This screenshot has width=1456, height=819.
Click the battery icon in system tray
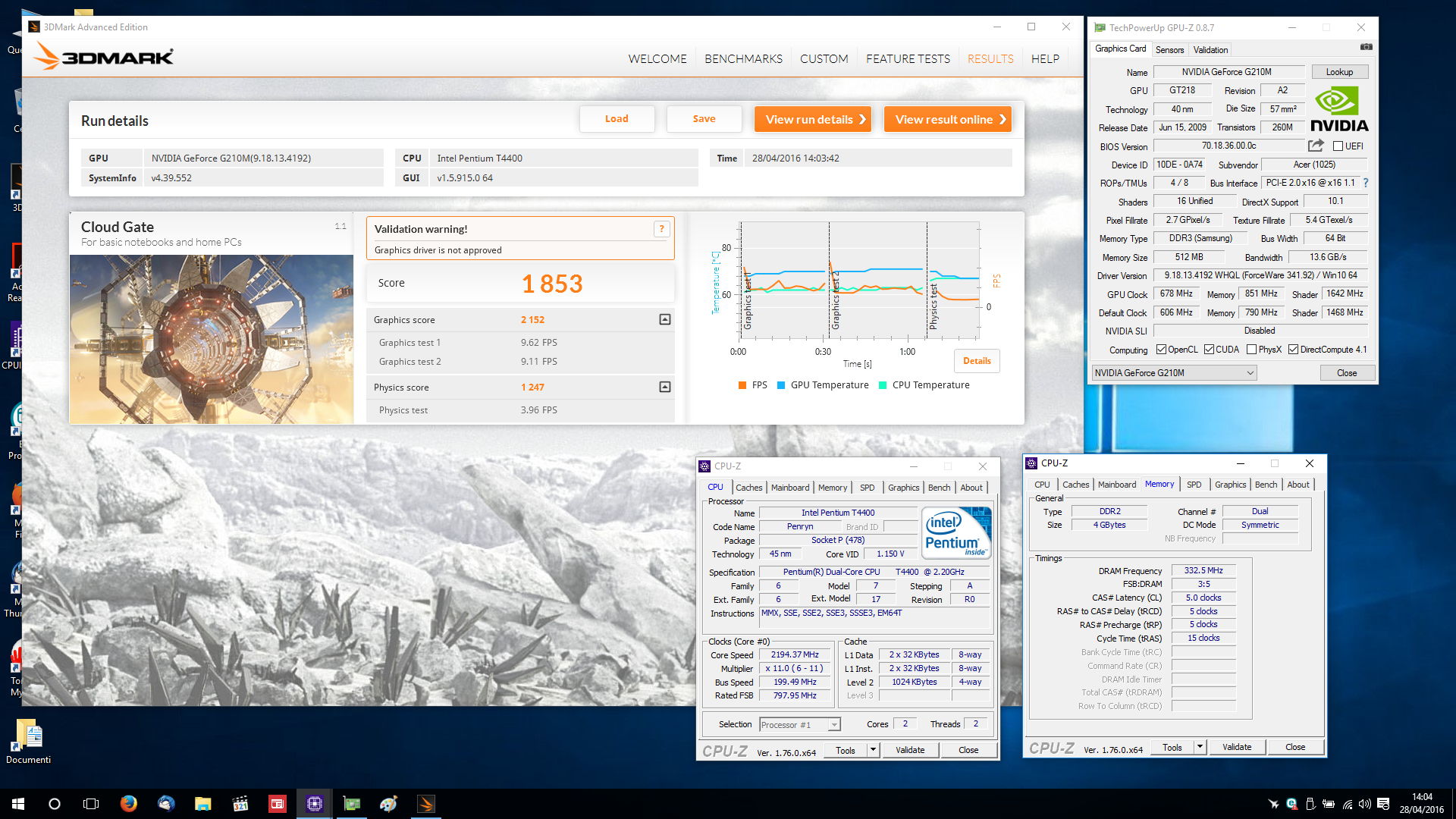(1329, 804)
